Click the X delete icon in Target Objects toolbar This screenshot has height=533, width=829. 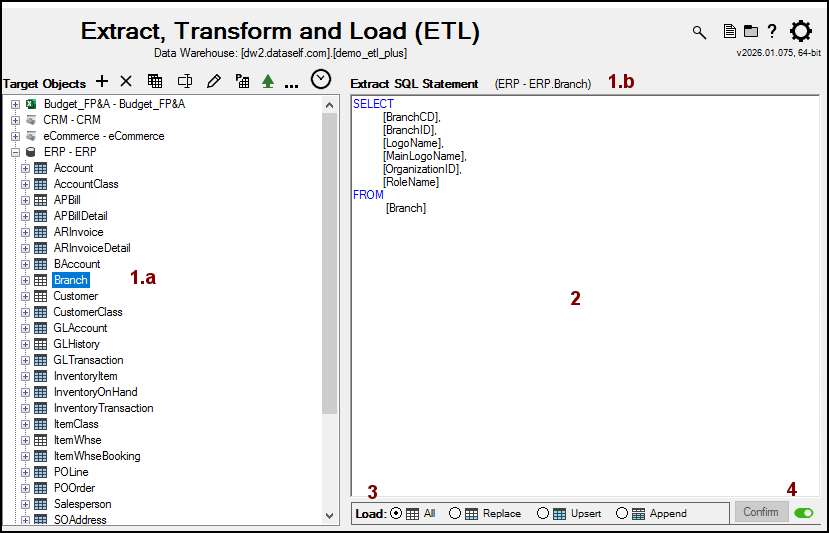point(126,82)
